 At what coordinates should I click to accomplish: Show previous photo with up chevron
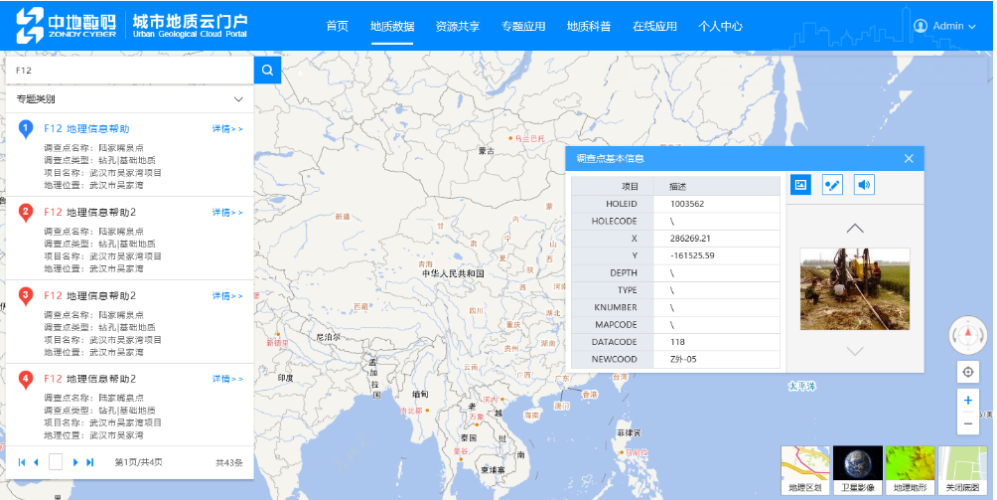click(855, 228)
